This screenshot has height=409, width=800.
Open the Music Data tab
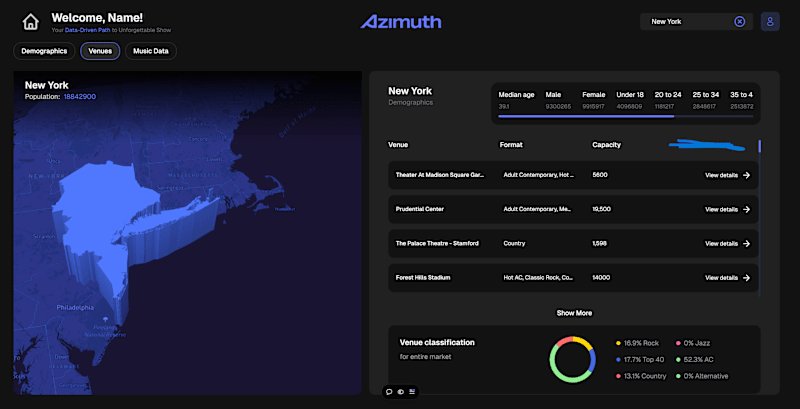[151, 51]
